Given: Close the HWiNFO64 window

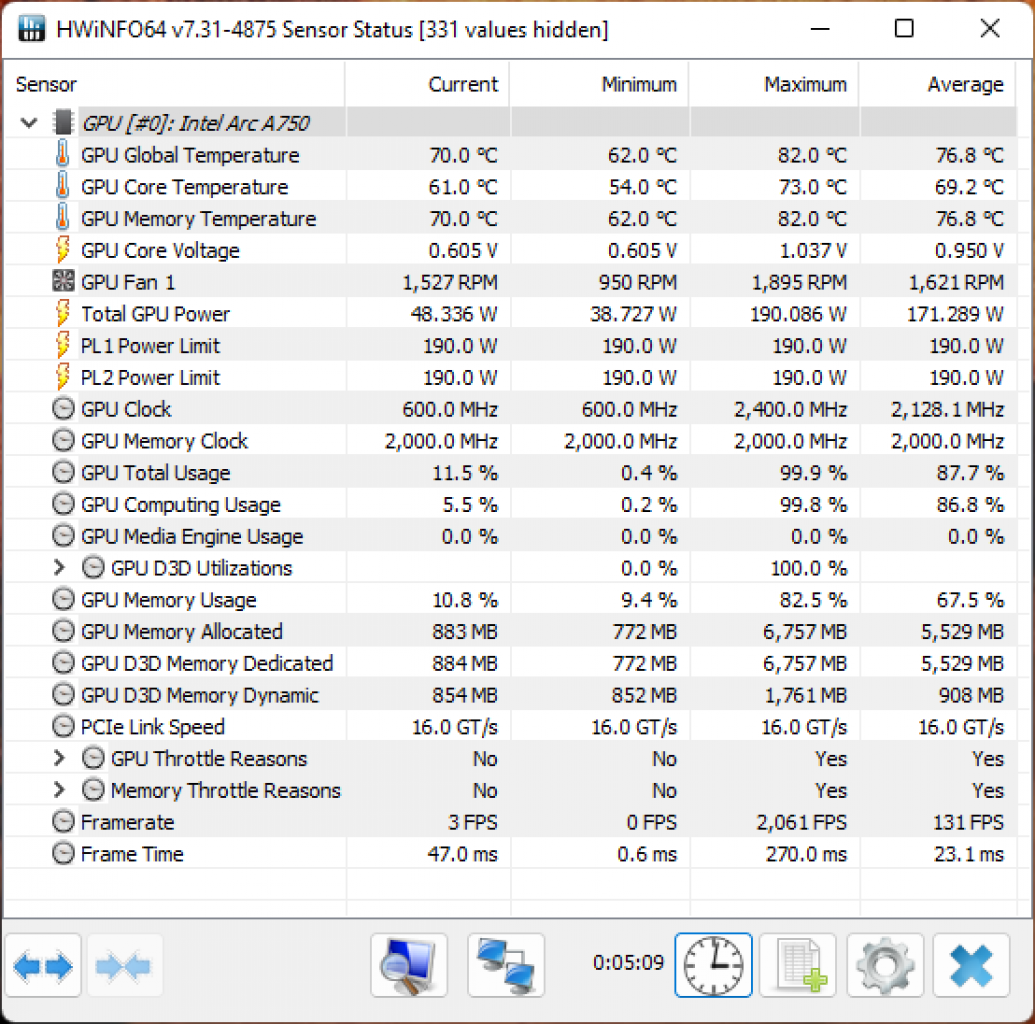Looking at the screenshot, I should [989, 28].
